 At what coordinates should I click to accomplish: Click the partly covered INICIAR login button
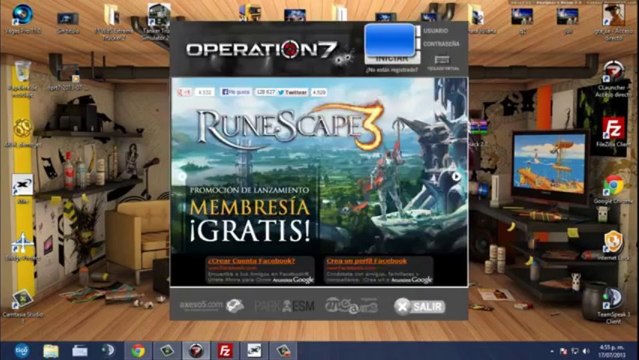pyautogui.click(x=392, y=60)
